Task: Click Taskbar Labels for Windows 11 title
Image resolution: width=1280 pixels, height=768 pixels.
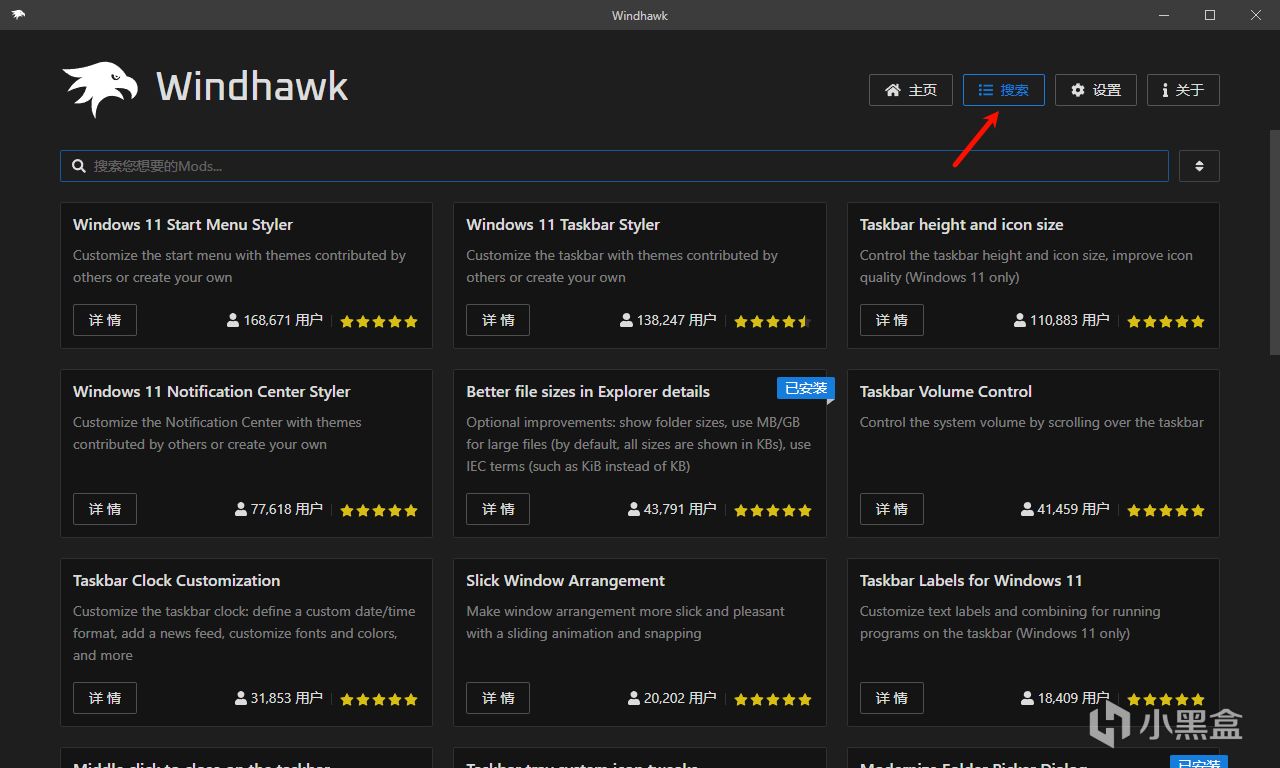Action: click(x=971, y=581)
